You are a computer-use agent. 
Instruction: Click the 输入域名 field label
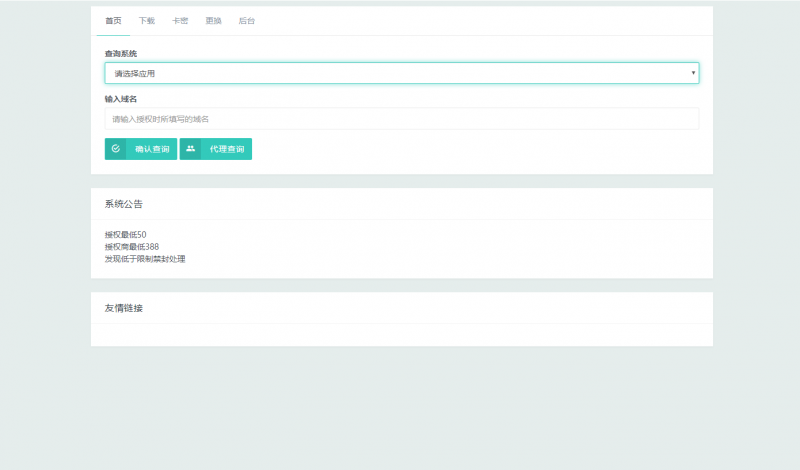pyautogui.click(x=121, y=99)
